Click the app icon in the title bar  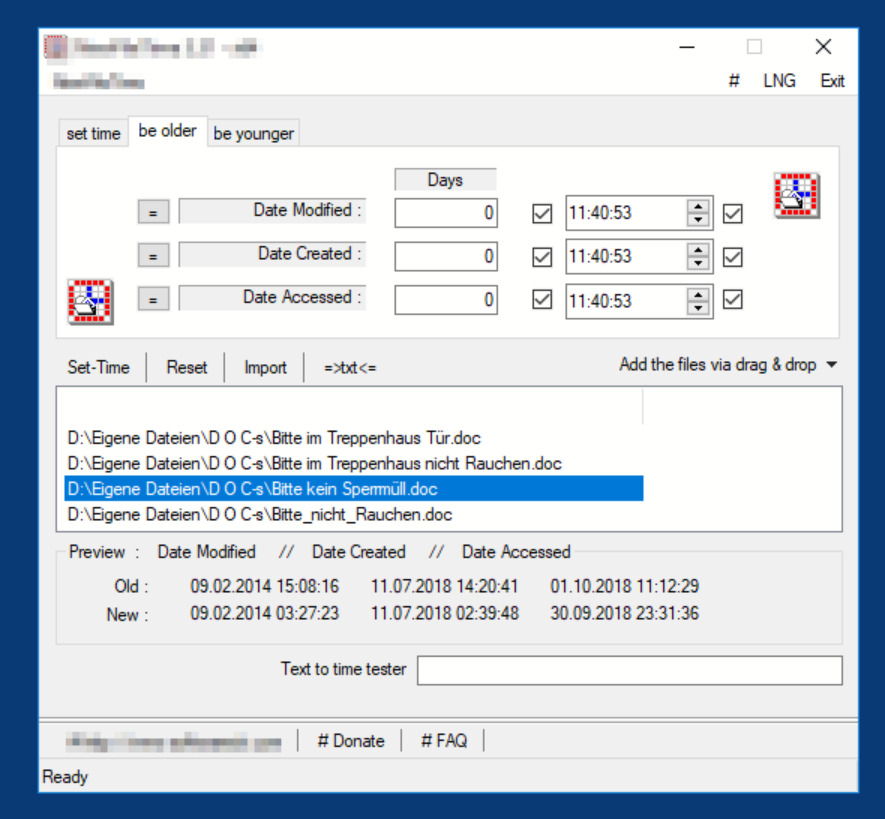(55, 47)
